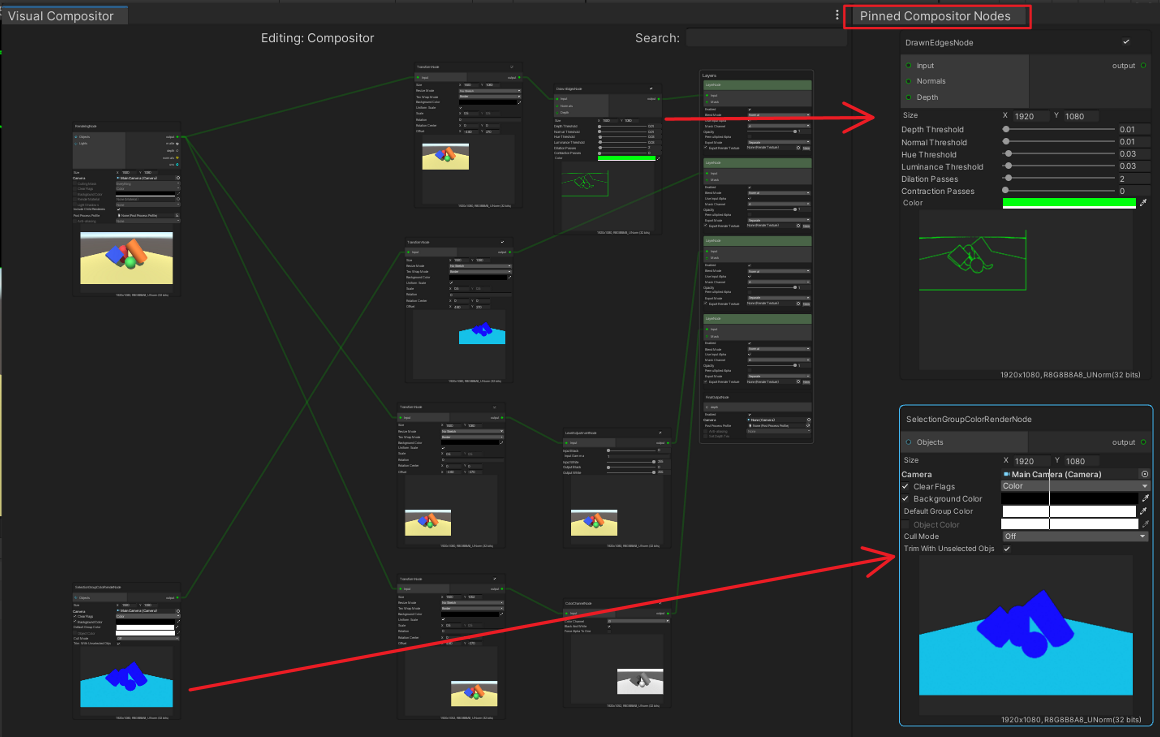Click the Pinned Compositor Nodes header
1160x737 pixels.
[x=937, y=16]
